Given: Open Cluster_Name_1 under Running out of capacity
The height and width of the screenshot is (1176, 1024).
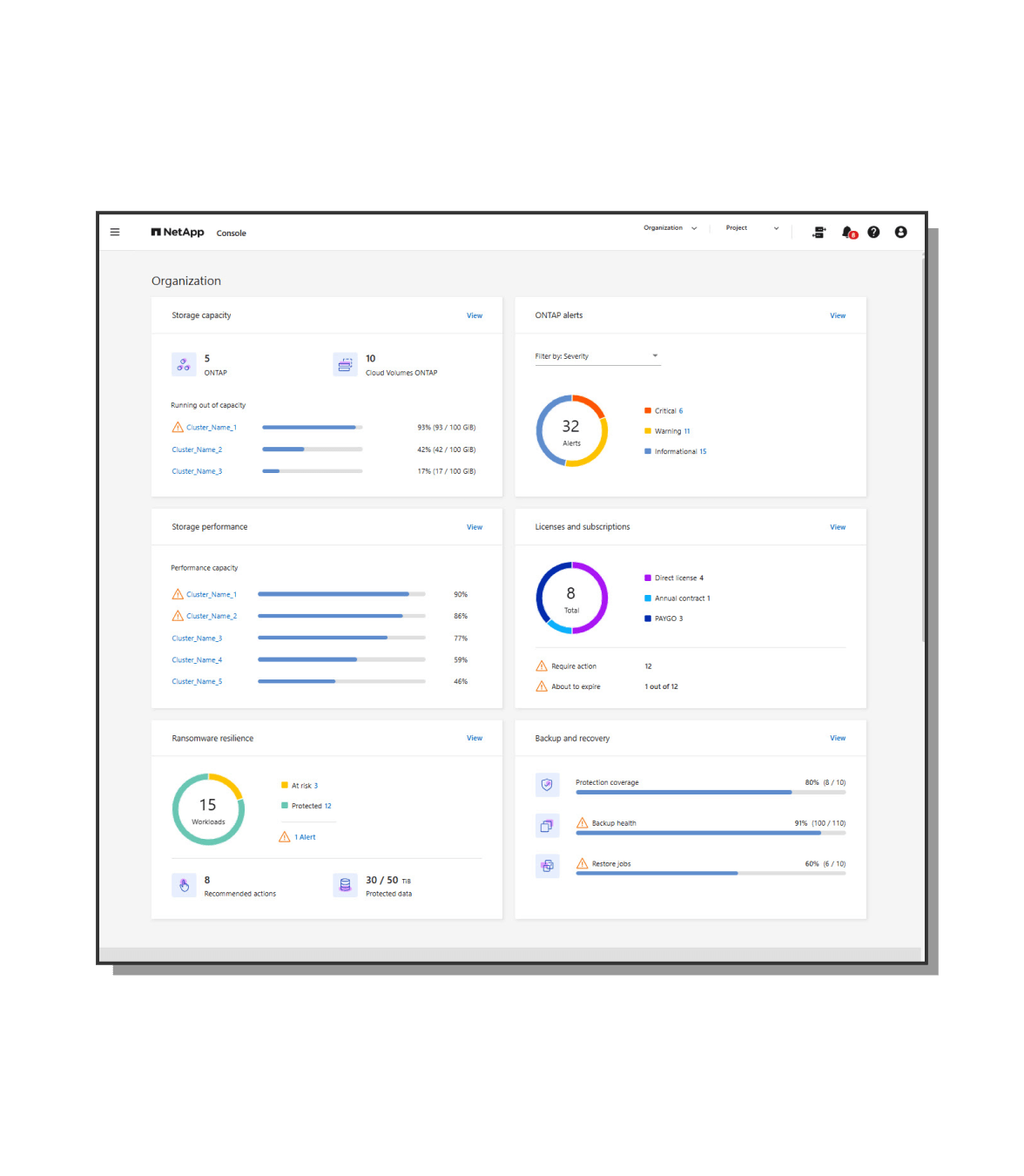Looking at the screenshot, I should [x=210, y=427].
